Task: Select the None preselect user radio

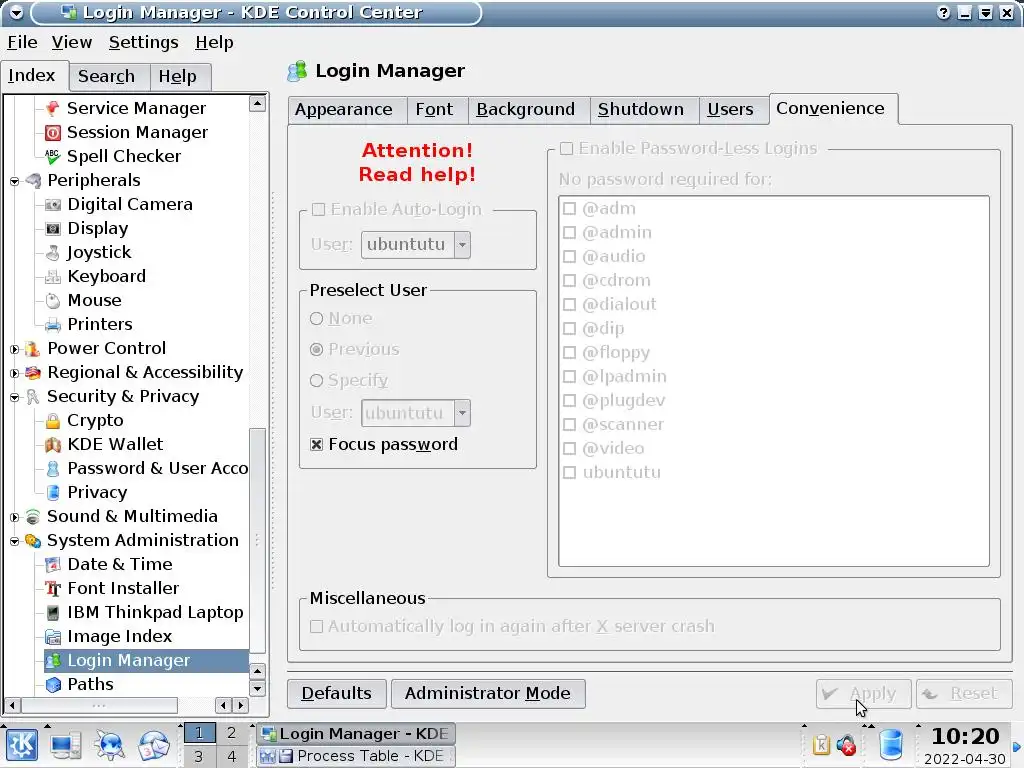Action: click(317, 319)
